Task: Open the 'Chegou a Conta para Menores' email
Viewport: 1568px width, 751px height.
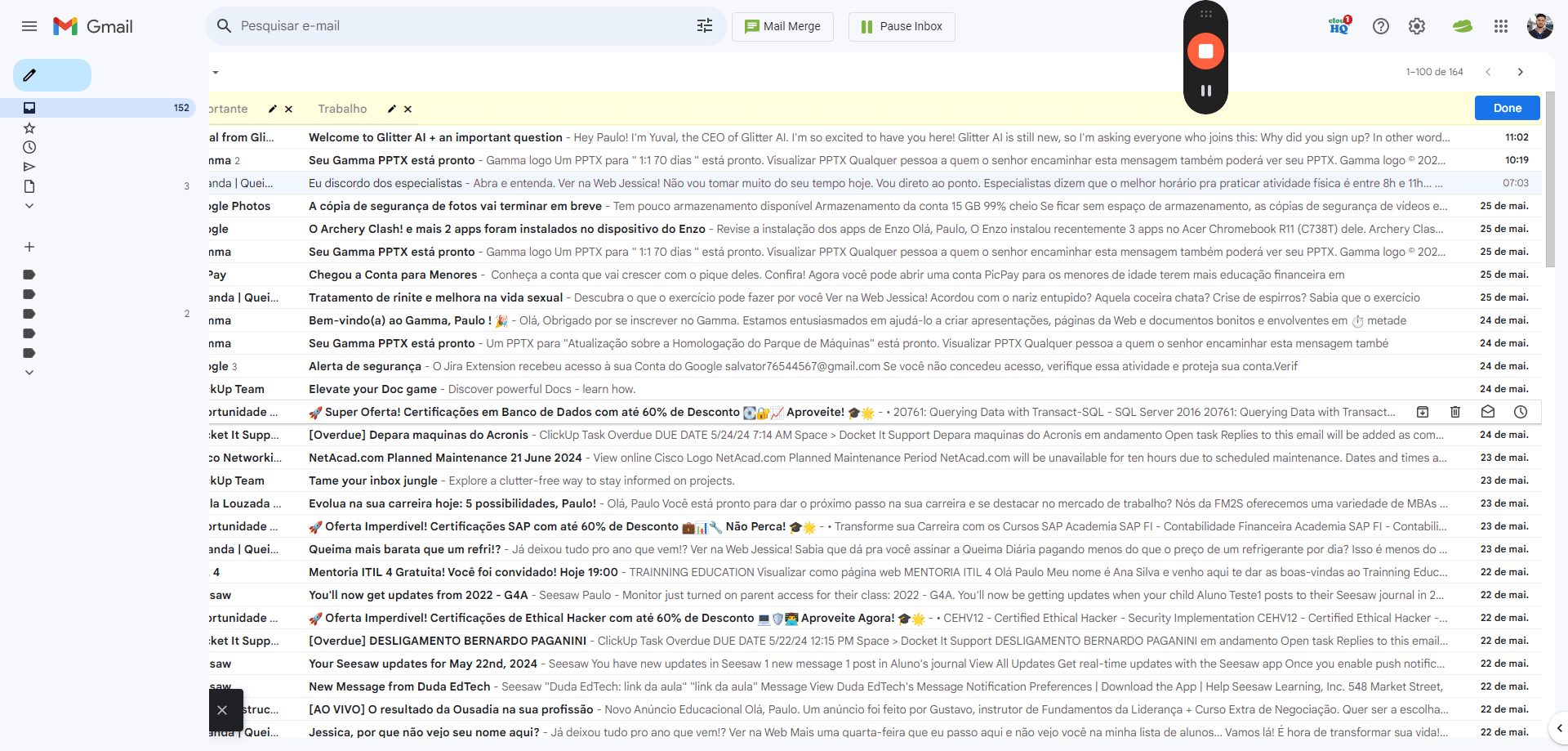Action: pyautogui.click(x=875, y=275)
